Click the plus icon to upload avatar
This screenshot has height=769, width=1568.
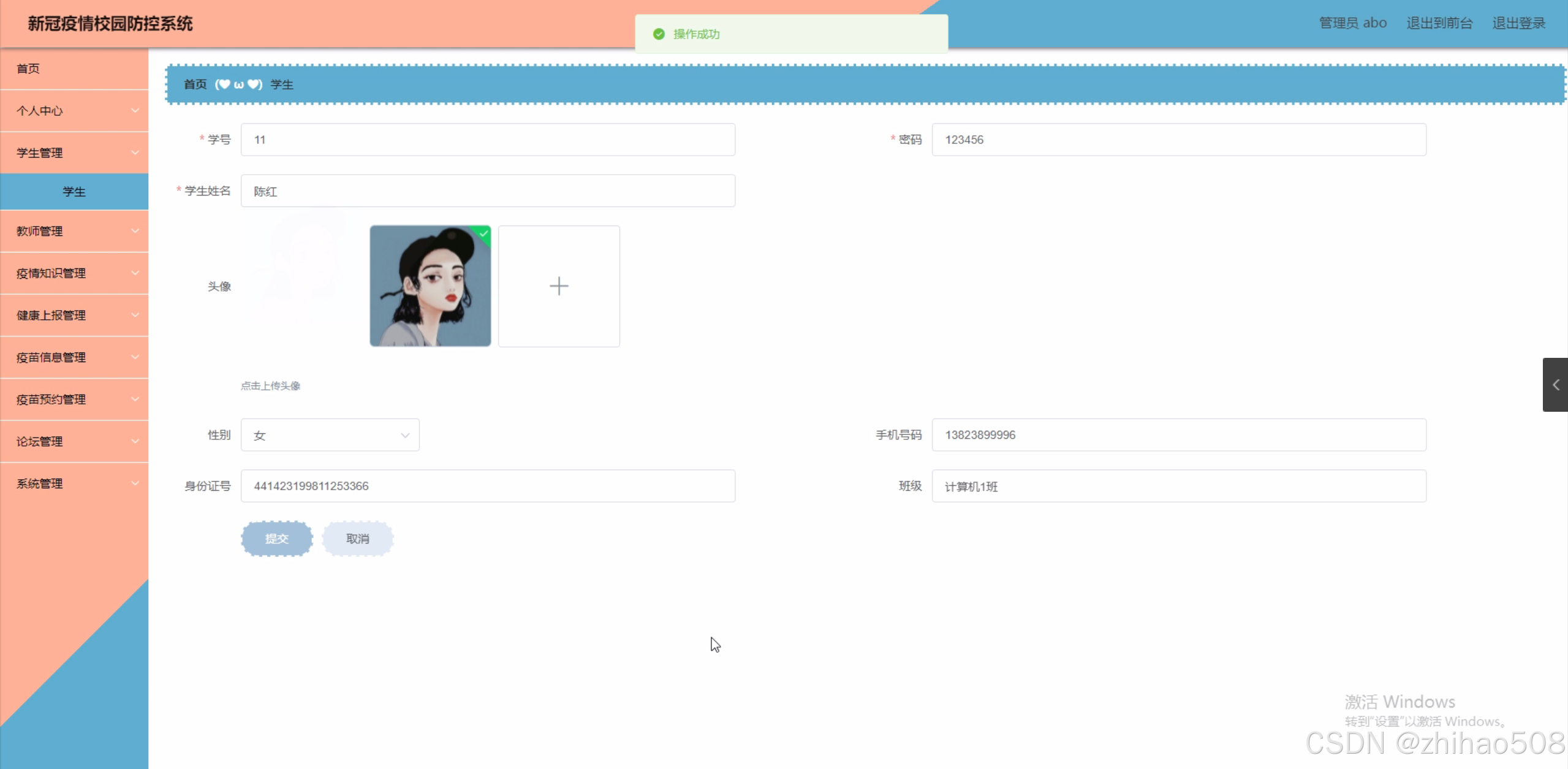click(558, 286)
